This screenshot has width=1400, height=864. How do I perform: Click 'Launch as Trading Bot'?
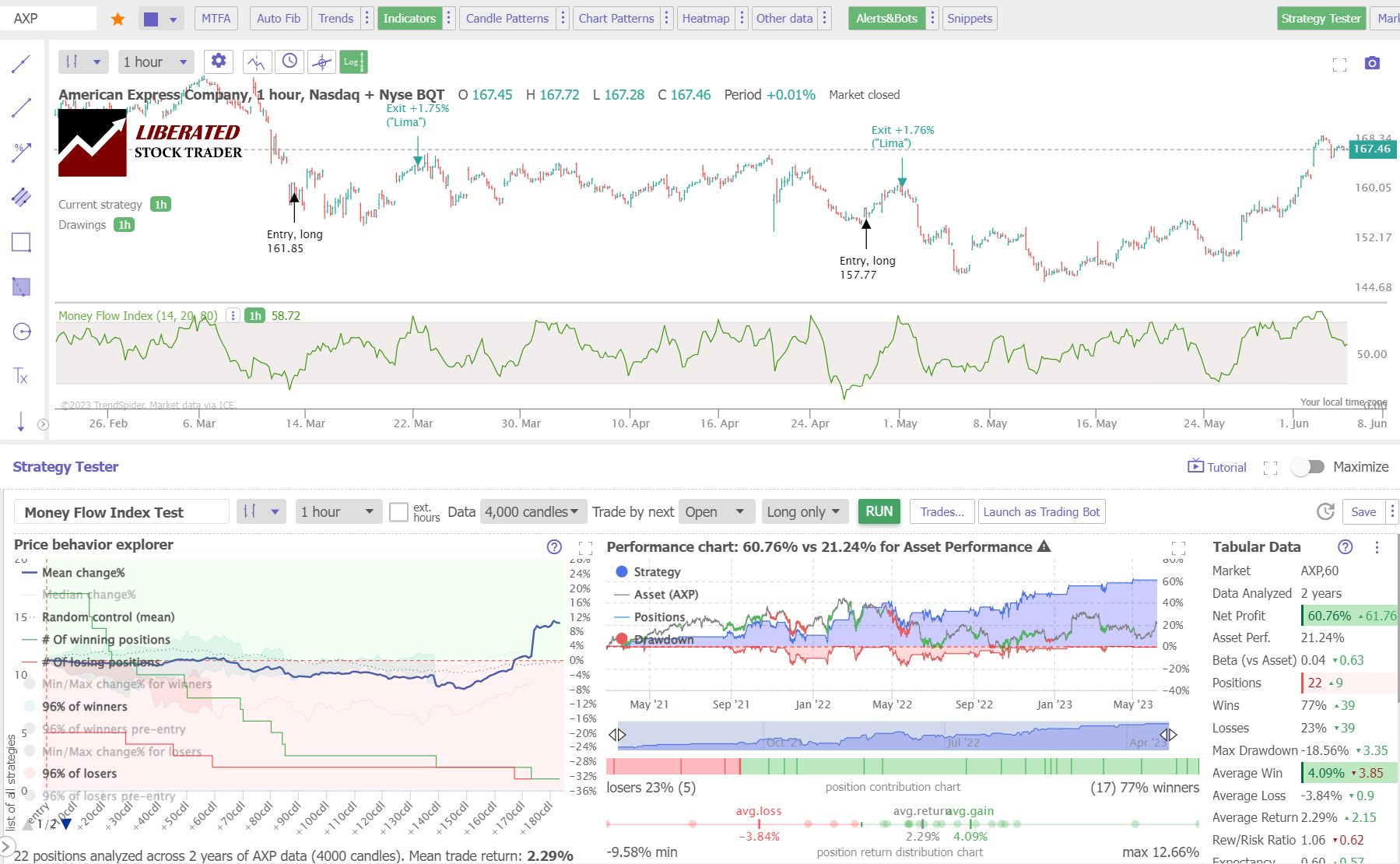(1041, 511)
